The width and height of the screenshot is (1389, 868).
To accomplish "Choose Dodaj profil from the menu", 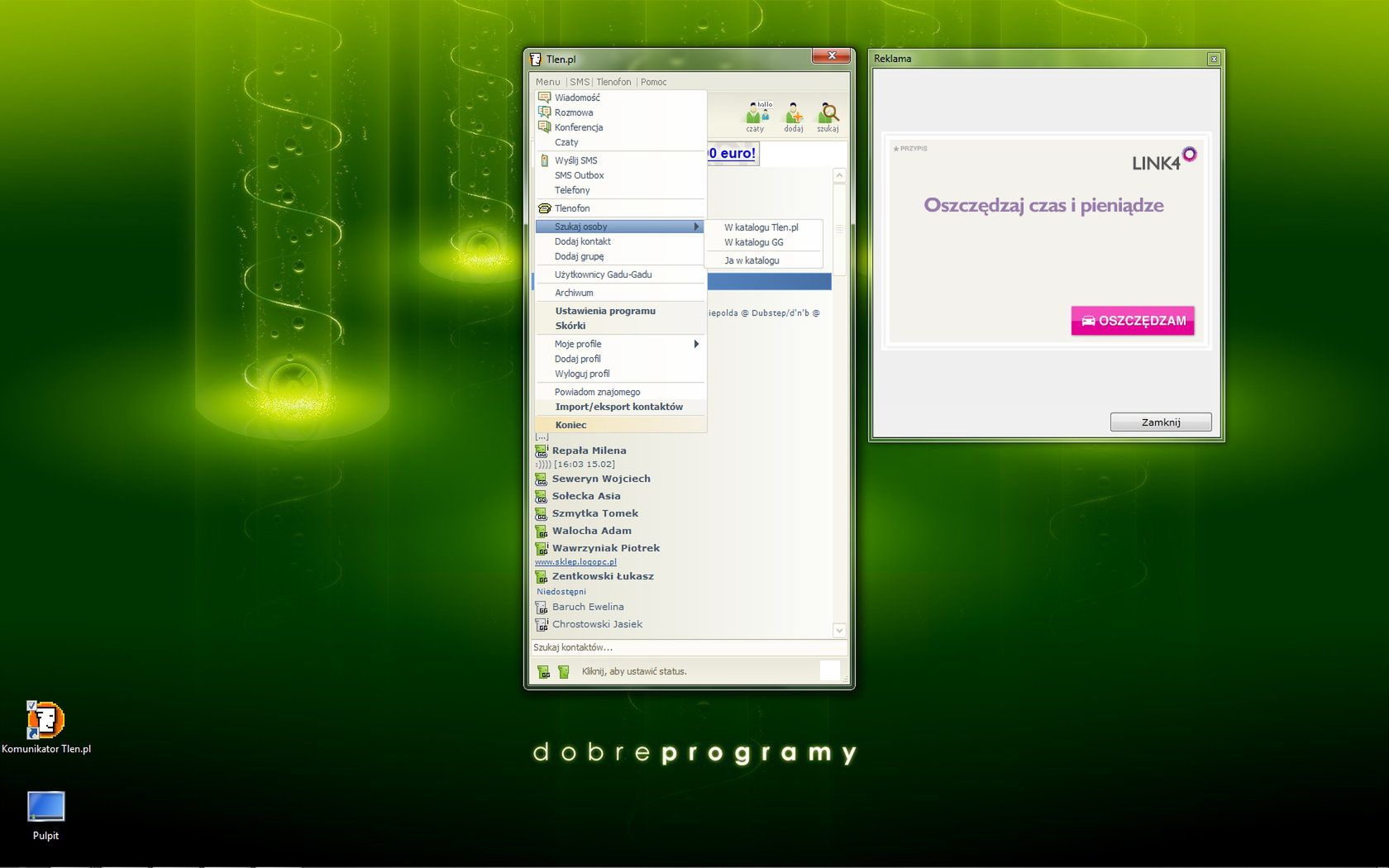I will coord(620,359).
